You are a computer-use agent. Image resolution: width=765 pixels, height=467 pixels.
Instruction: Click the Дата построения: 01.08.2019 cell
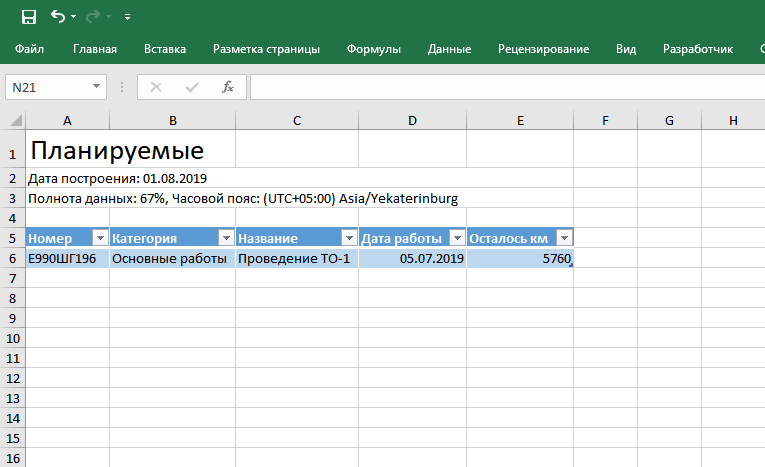click(300, 178)
